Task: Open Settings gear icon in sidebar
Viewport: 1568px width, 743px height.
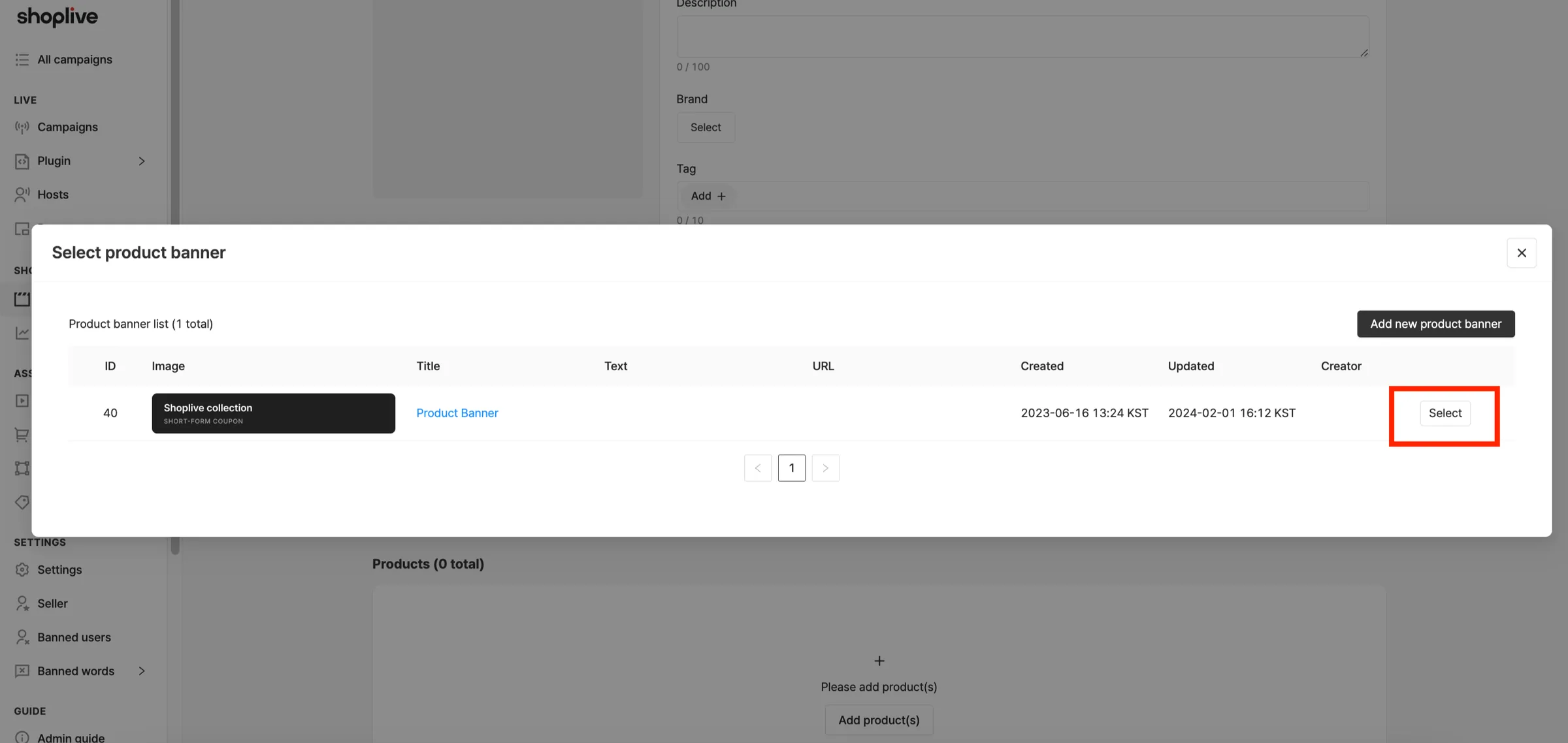Action: coord(22,570)
